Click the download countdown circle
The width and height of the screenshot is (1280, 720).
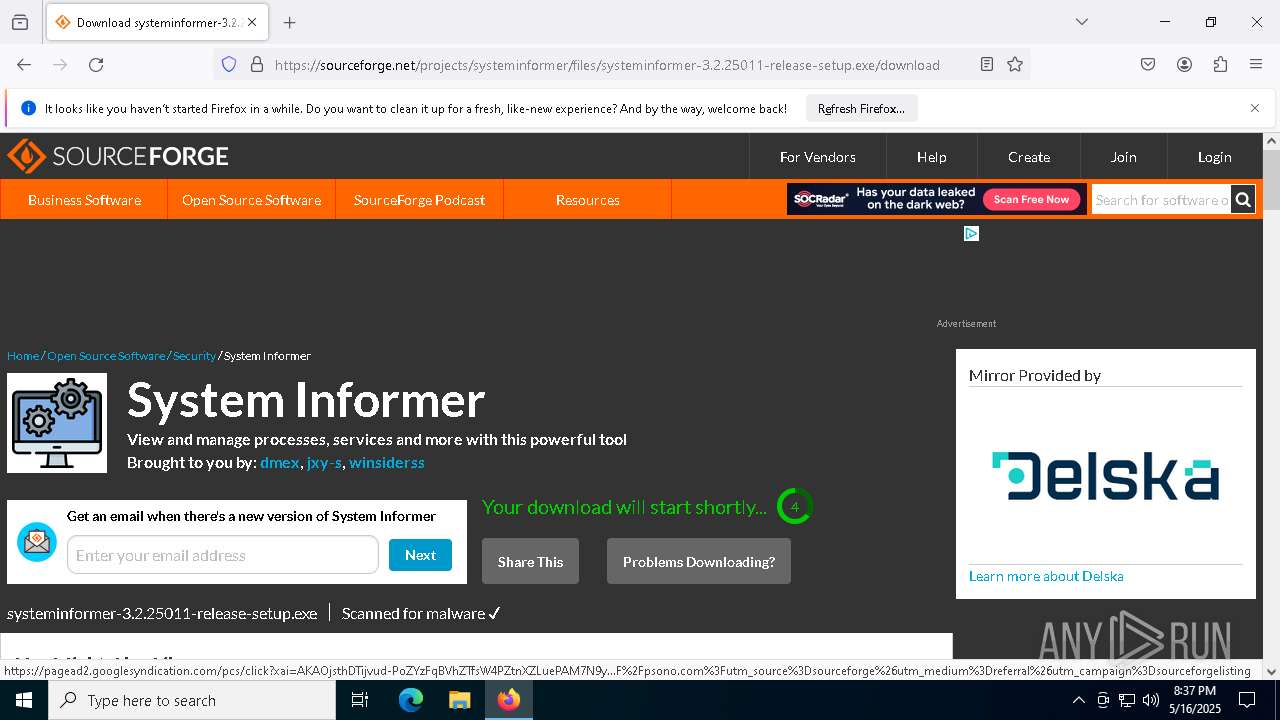point(795,506)
